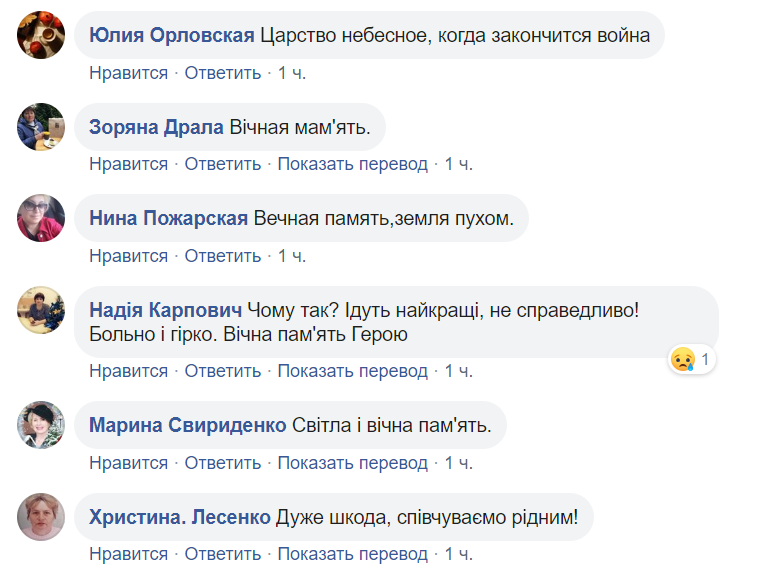Open Христина Лесенко's avatar photo
Viewport: 763px width, 577px height.
click(x=42, y=517)
